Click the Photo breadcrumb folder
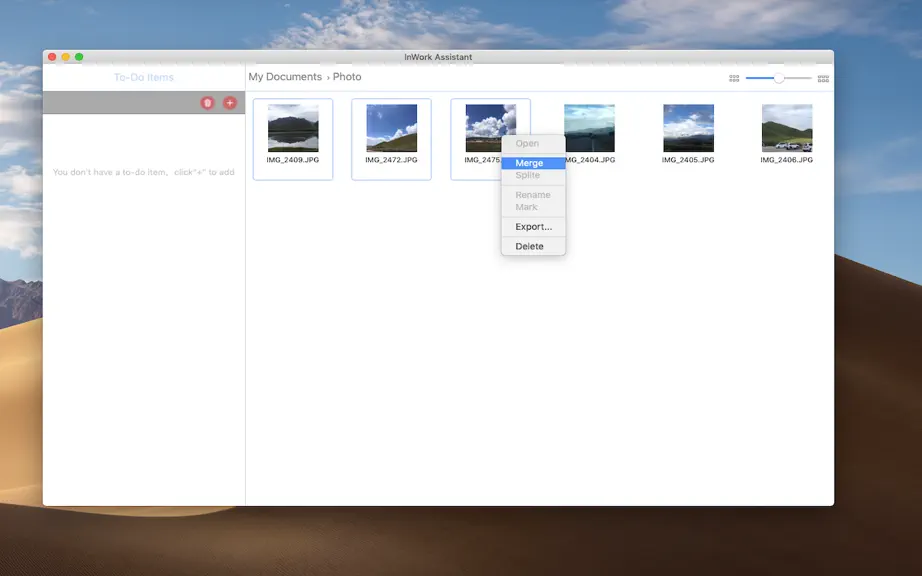 [x=347, y=77]
